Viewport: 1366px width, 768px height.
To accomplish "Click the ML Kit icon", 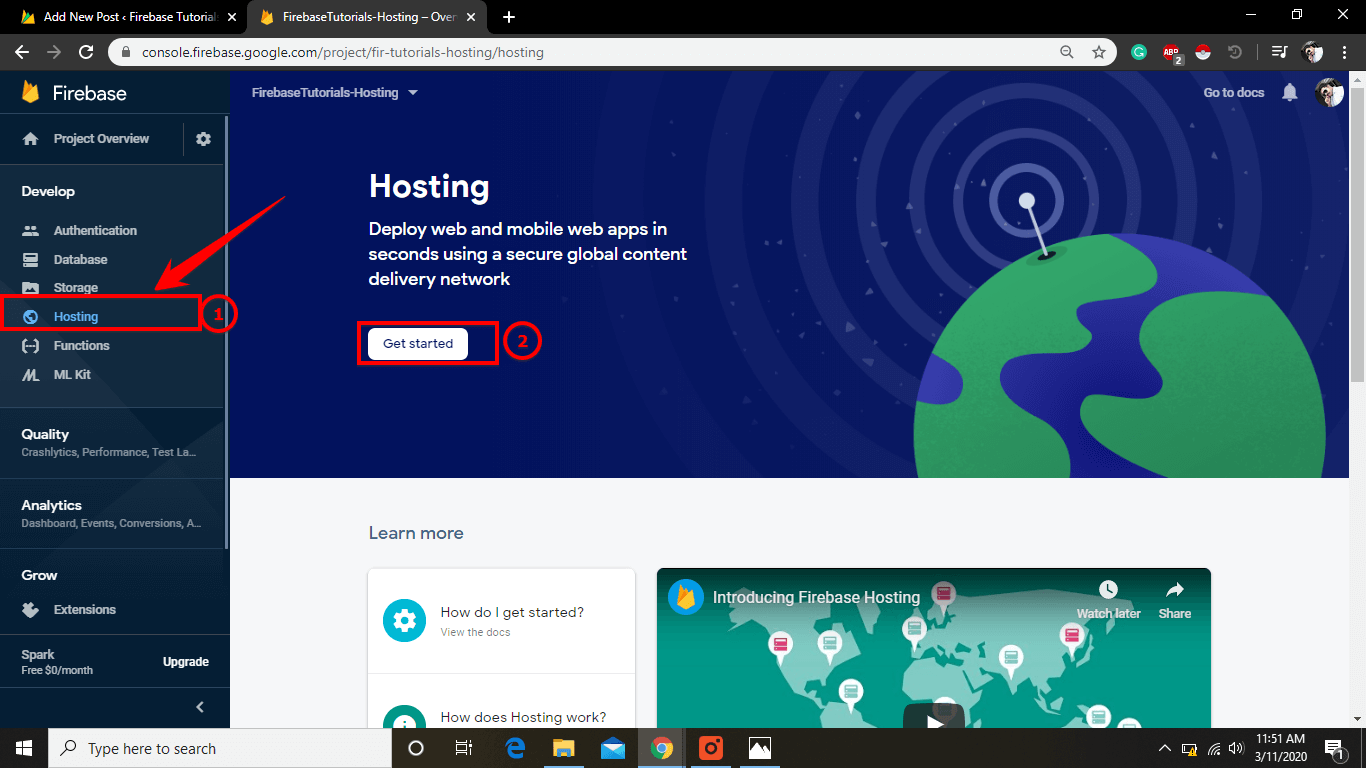I will click(31, 375).
